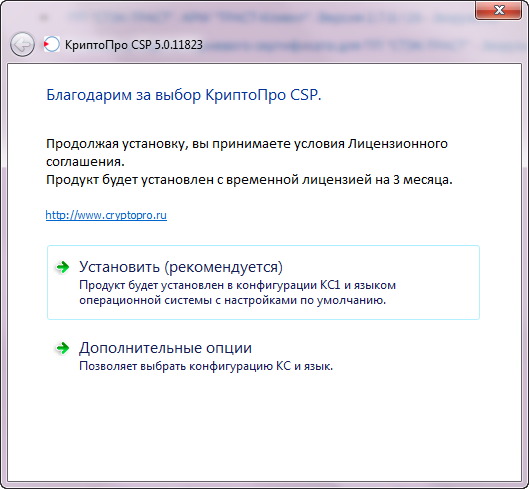
Task: Click the second line of Установить description
Action: pos(232,300)
